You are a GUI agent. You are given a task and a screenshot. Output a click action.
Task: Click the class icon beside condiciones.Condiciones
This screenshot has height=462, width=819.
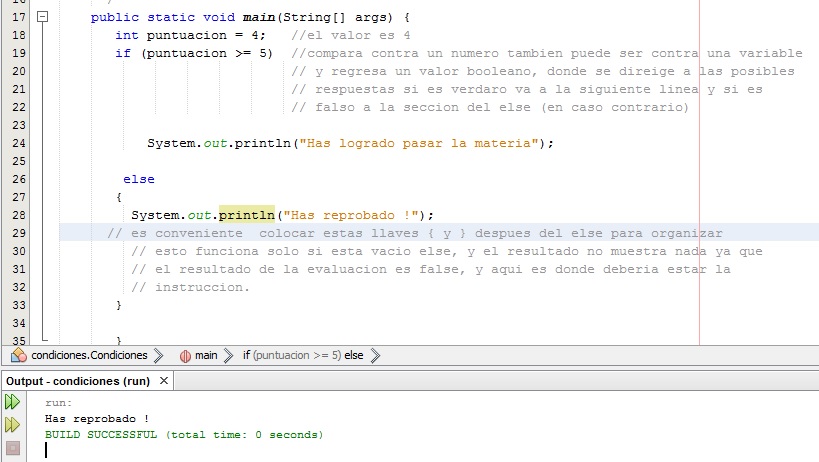pos(19,356)
